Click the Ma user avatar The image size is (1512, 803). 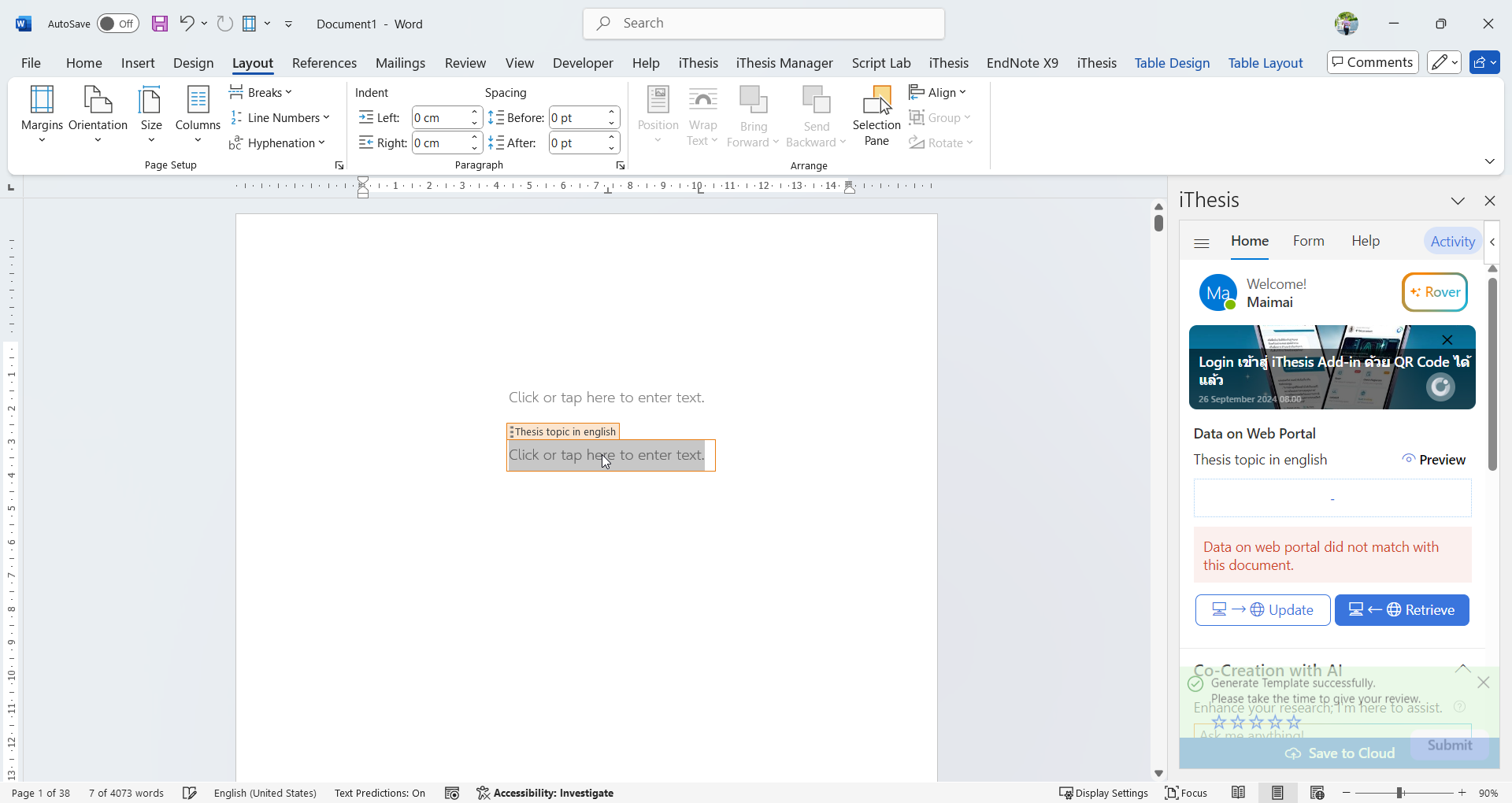1218,293
